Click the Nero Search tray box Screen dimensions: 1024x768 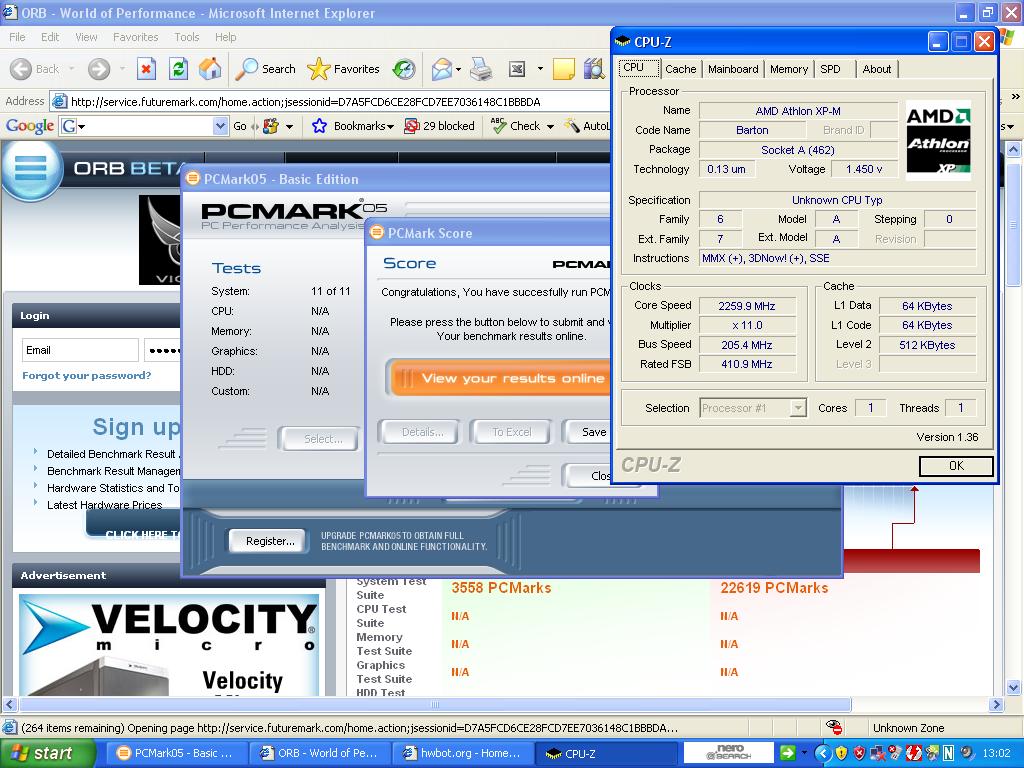point(729,752)
